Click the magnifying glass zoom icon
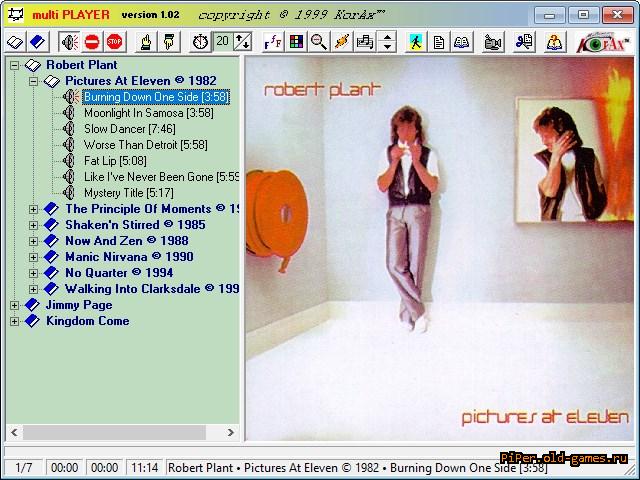Image resolution: width=640 pixels, height=480 pixels. [319, 42]
